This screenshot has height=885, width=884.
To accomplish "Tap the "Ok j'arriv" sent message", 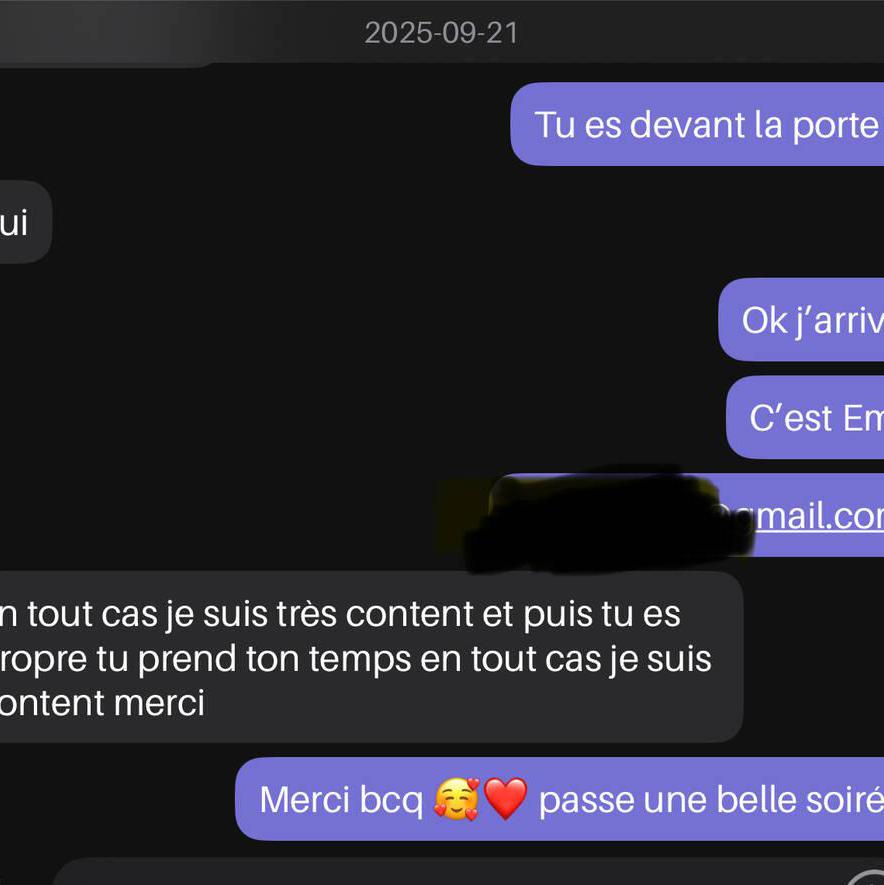I will tap(801, 319).
